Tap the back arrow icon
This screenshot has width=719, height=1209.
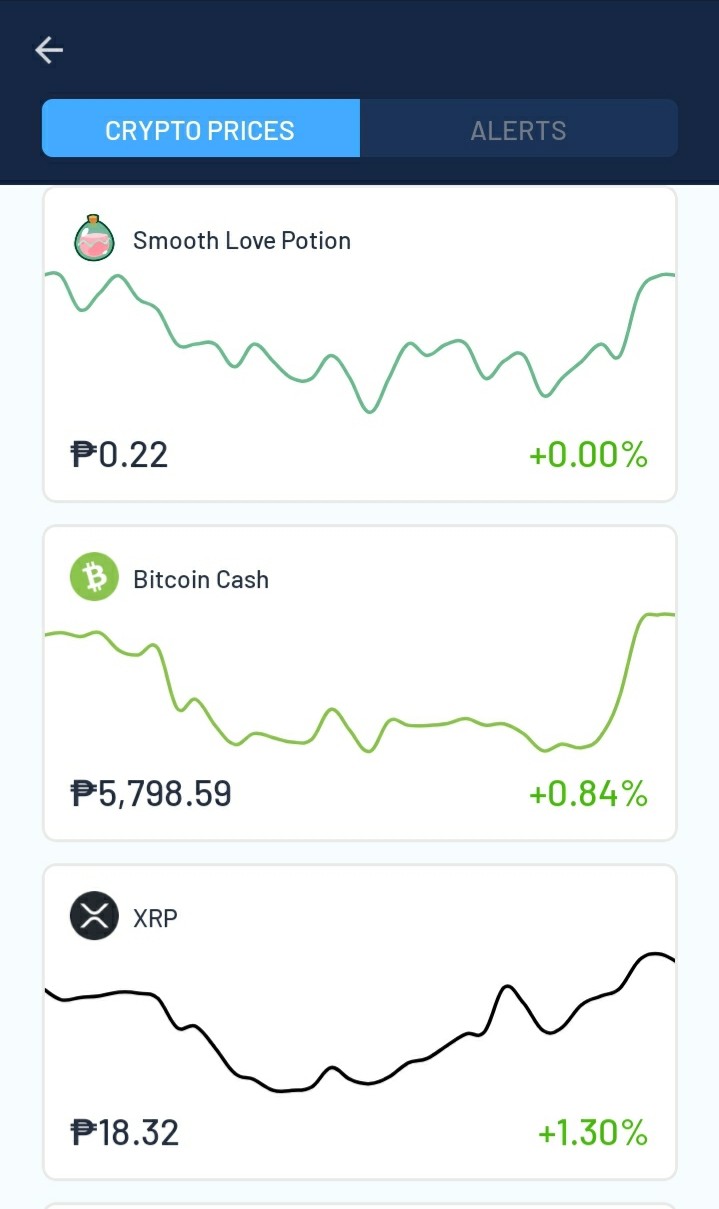[x=49, y=50]
